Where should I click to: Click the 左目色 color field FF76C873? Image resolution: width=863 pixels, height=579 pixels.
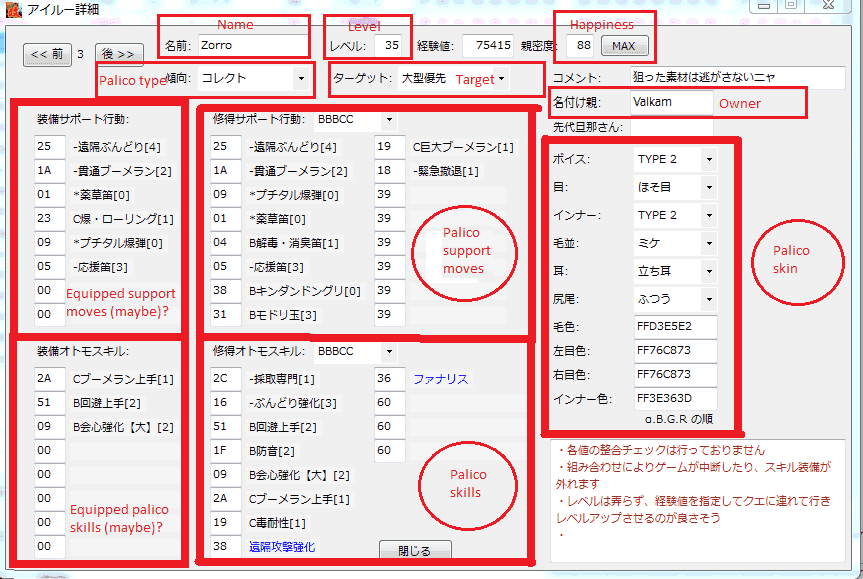pyautogui.click(x=676, y=351)
